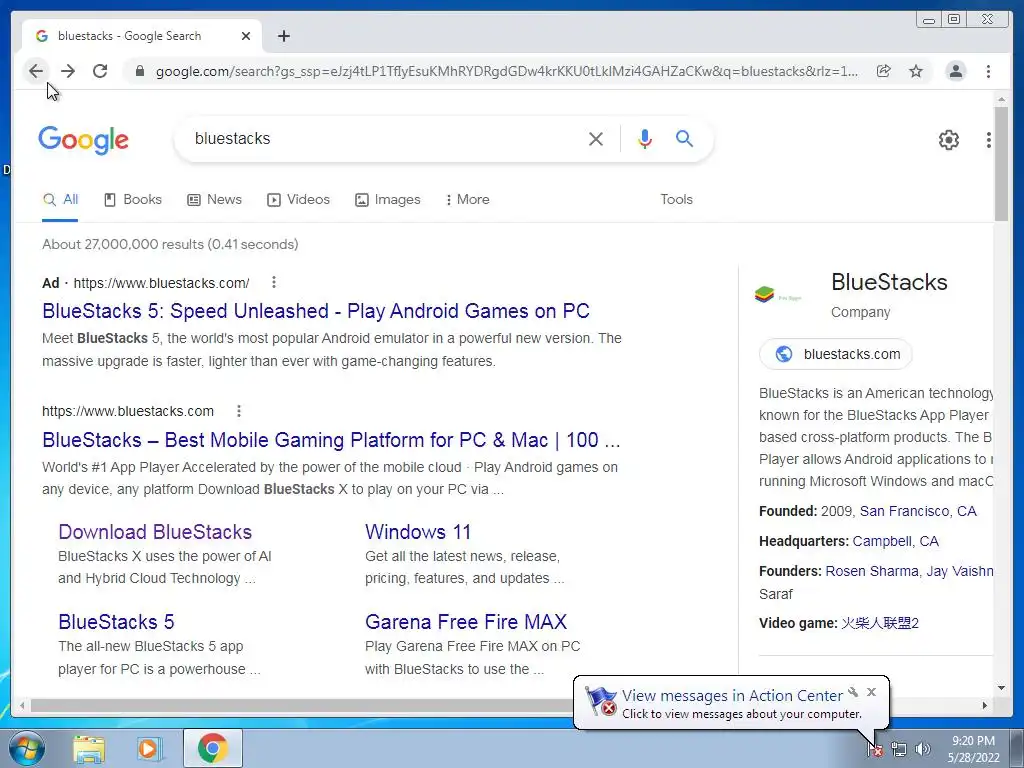Clear search text with the X icon
Viewport: 1024px width, 768px height.
point(596,138)
